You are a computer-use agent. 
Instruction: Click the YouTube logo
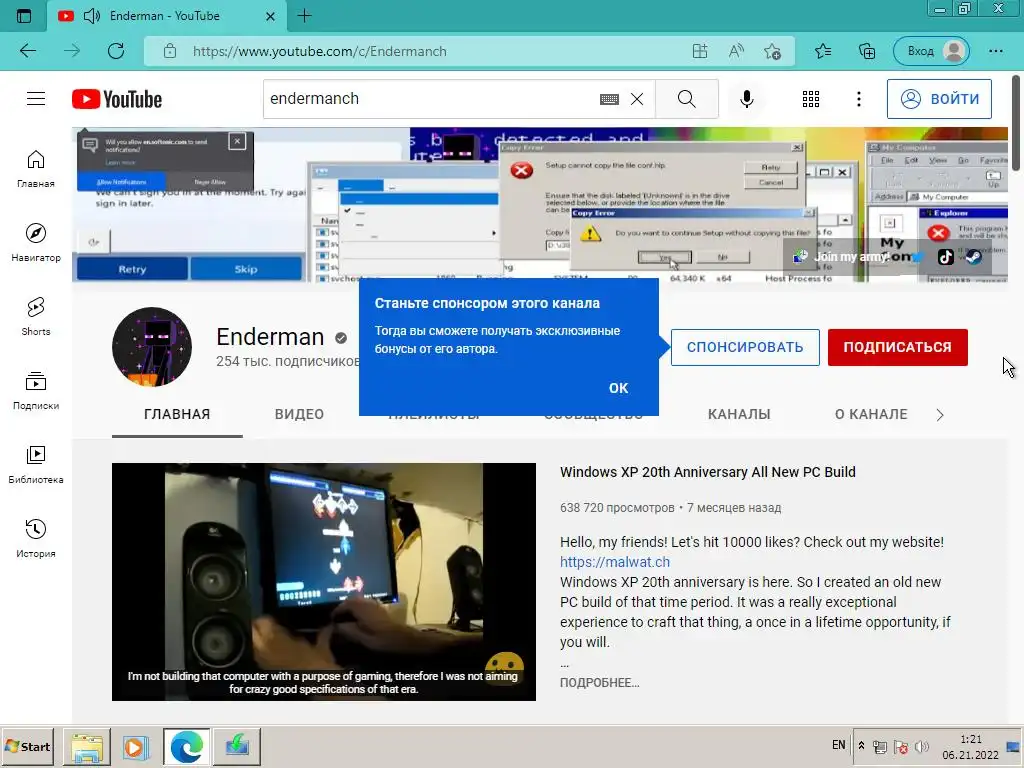tap(117, 99)
